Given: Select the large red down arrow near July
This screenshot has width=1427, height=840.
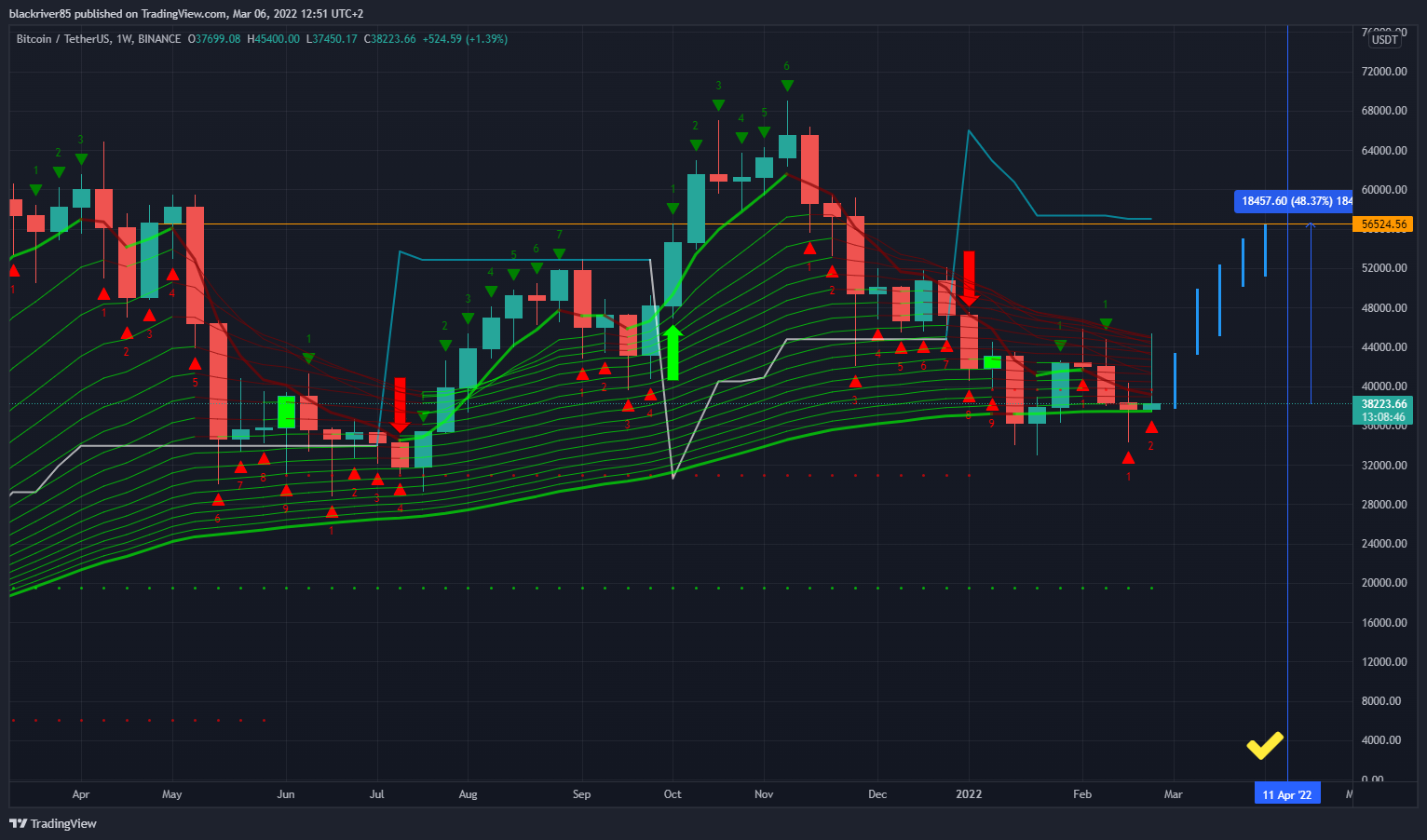Looking at the screenshot, I should tap(401, 405).
